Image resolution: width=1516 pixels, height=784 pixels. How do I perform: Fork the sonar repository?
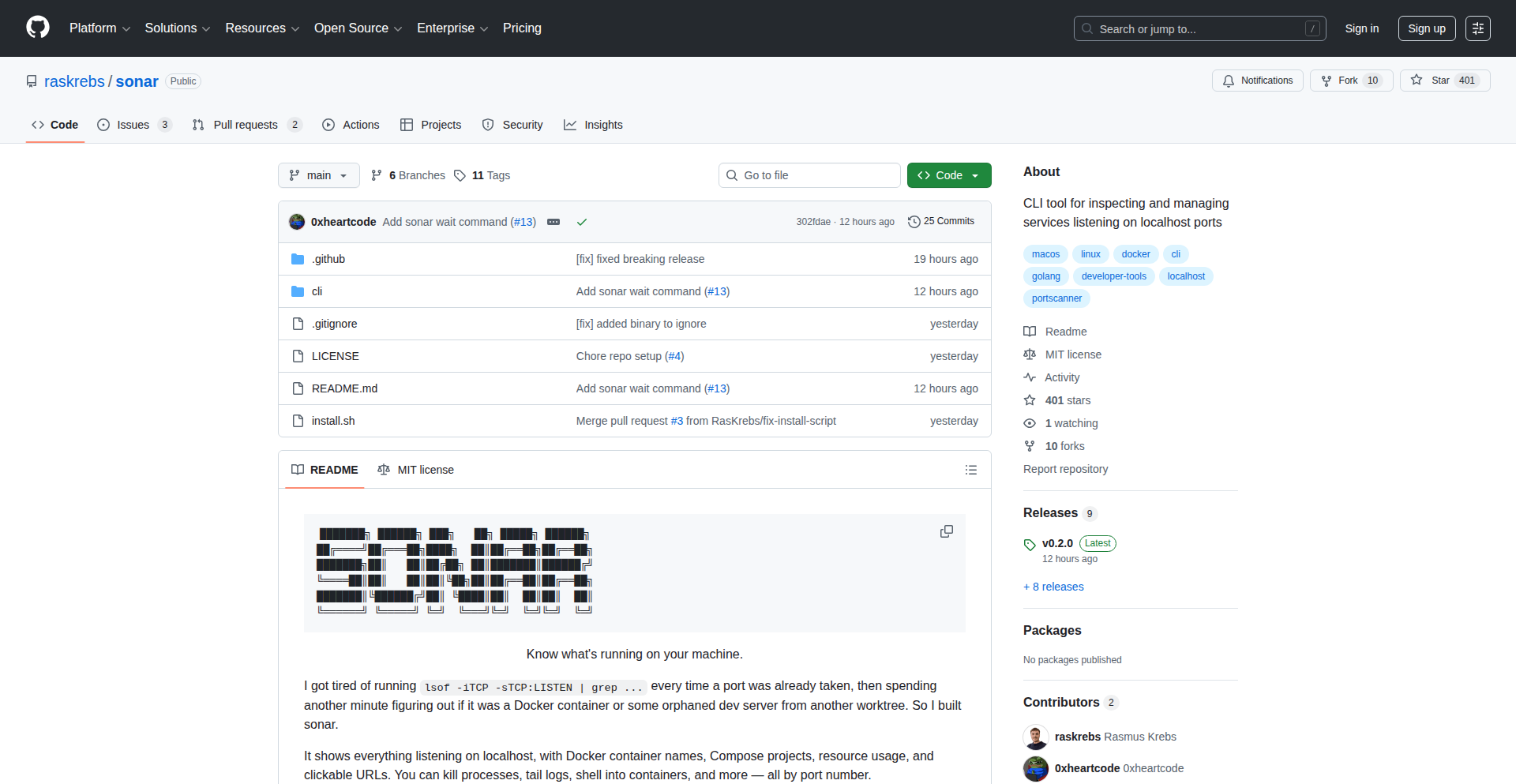click(x=1351, y=81)
